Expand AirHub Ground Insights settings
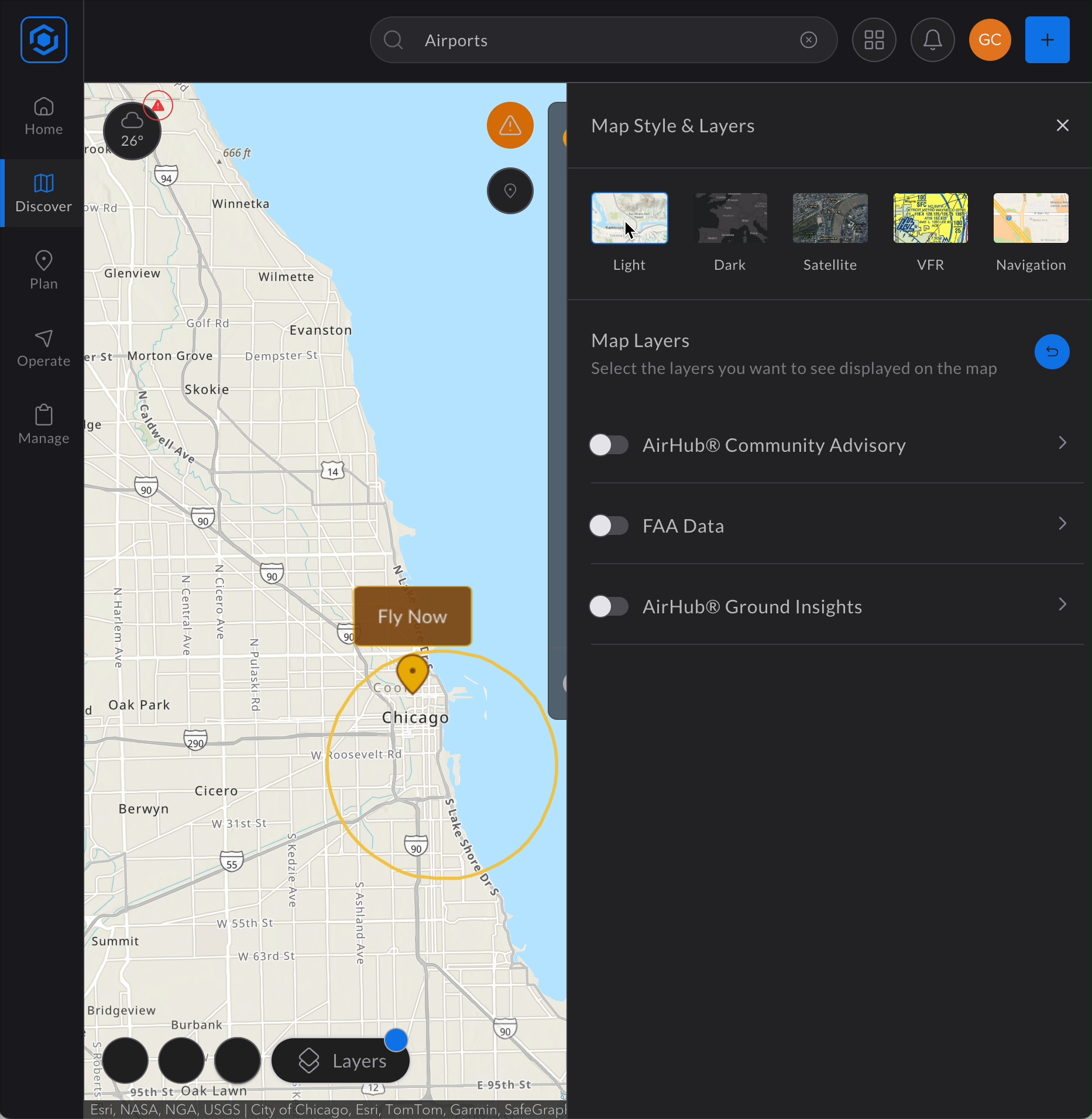 [1062, 604]
